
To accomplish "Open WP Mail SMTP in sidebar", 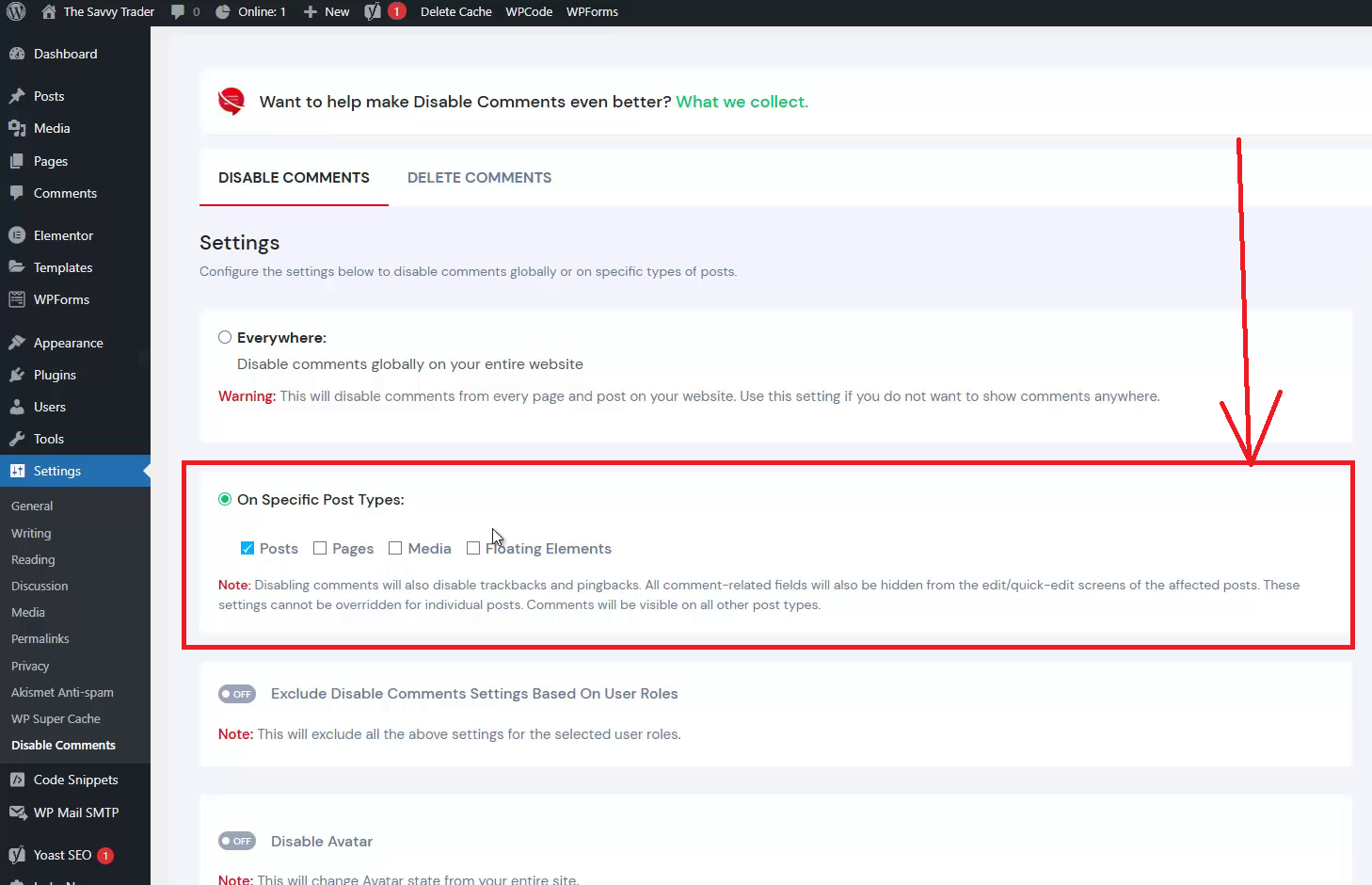I will (75, 813).
